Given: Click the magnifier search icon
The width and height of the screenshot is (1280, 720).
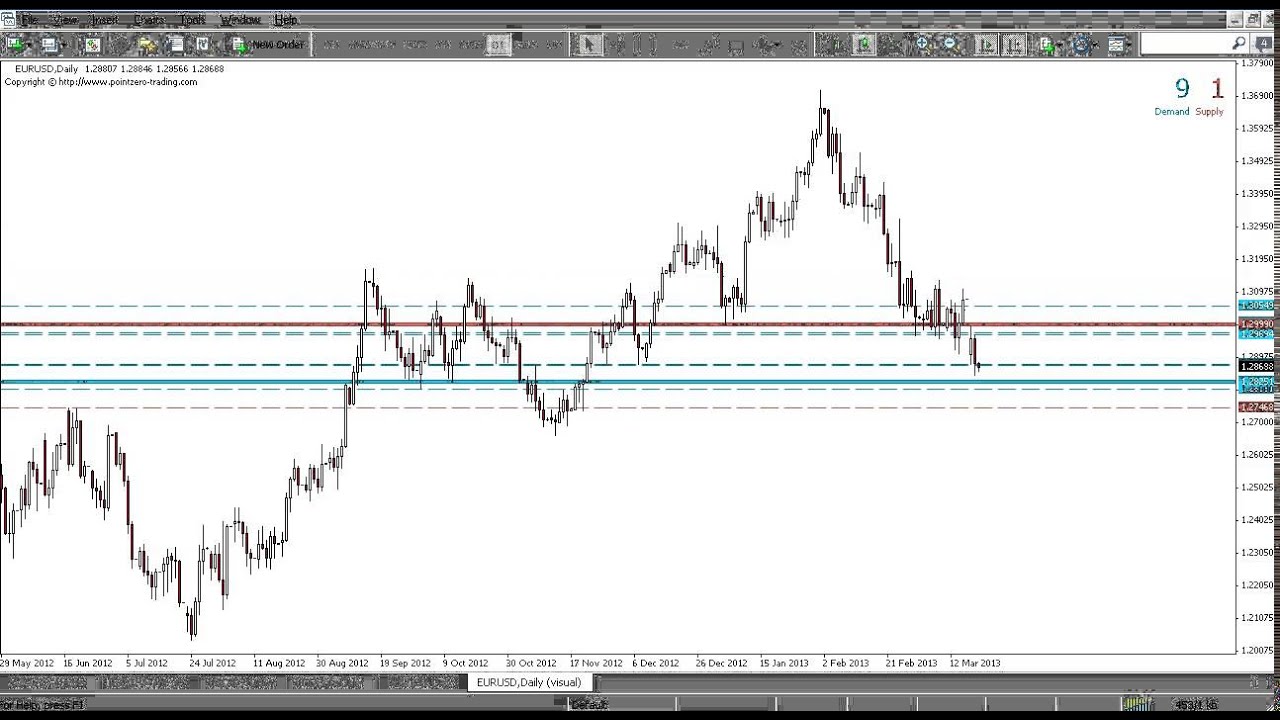Looking at the screenshot, I should coord(1238,43).
